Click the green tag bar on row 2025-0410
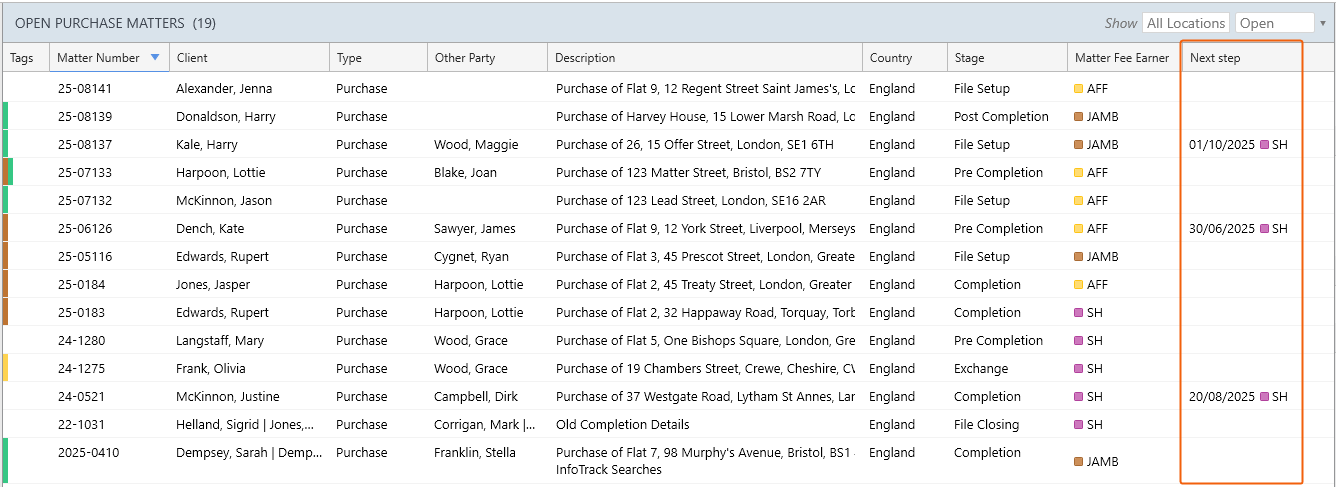 tap(5, 460)
